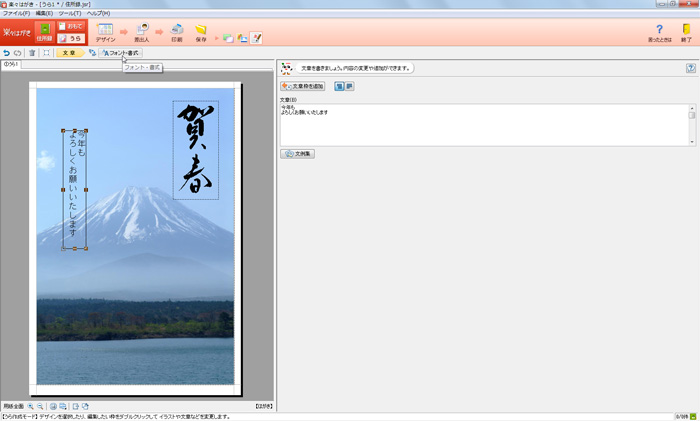Screen dimensions: 700x421
Task: Open the 困ったときは help icon
Action: [659, 32]
